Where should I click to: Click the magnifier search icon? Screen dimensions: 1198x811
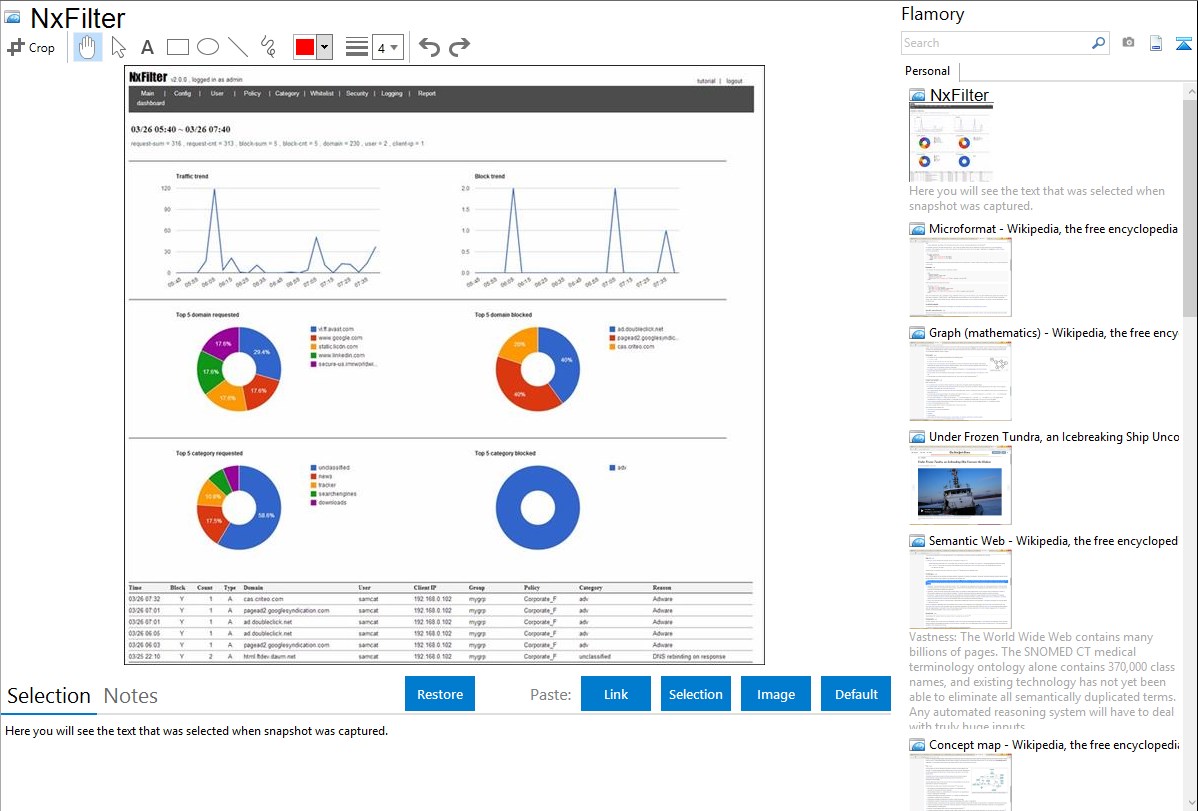(1098, 43)
